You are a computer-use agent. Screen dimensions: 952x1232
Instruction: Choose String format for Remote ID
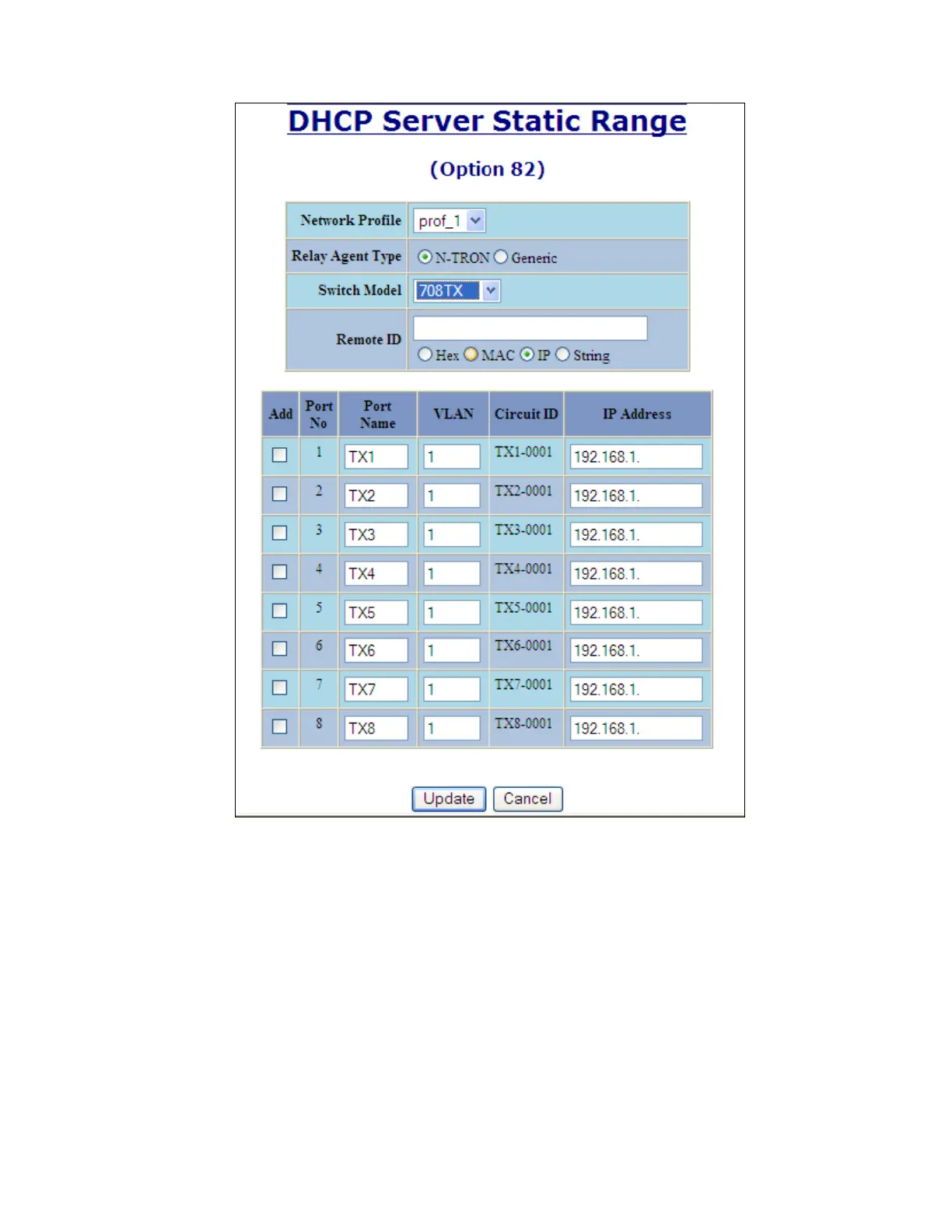click(x=562, y=355)
